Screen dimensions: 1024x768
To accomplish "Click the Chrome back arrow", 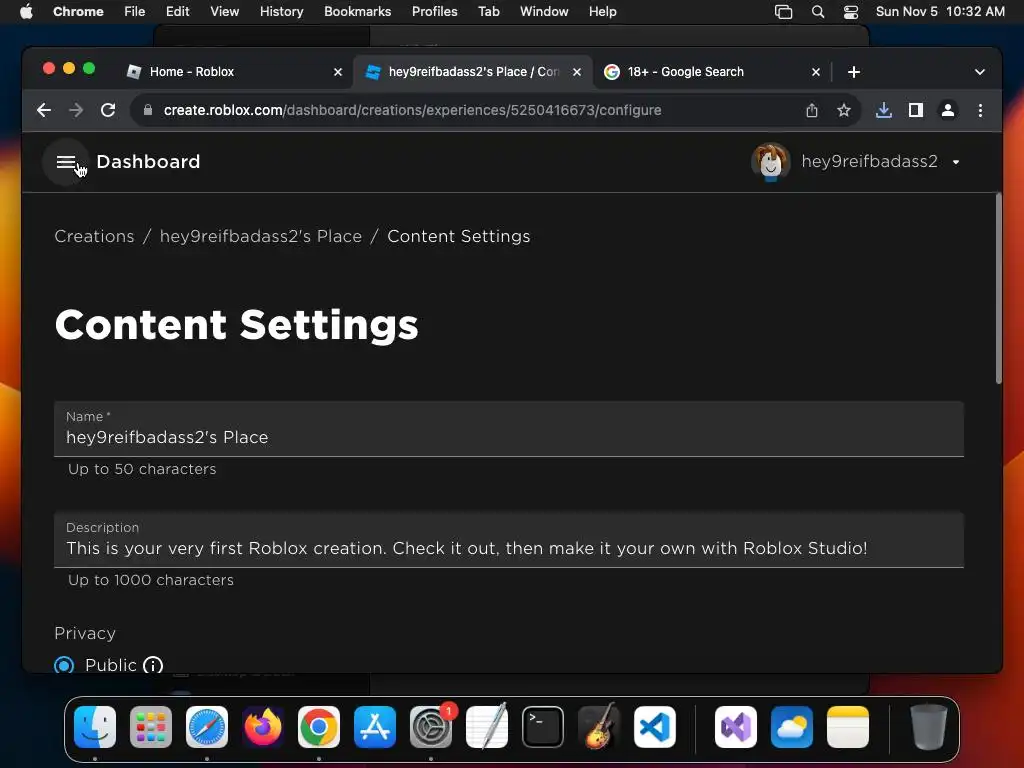I will point(44,110).
